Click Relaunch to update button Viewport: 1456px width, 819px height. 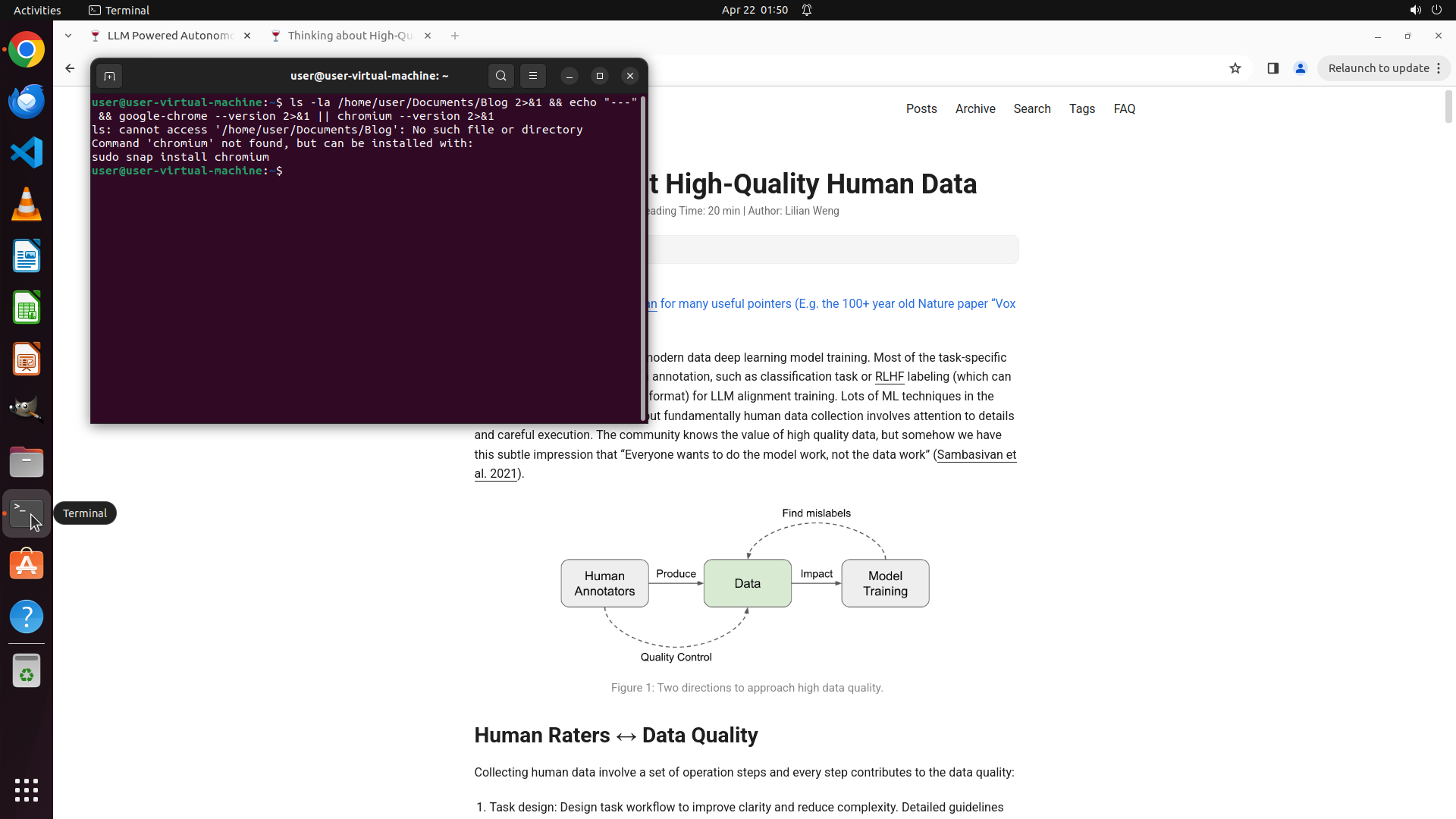1379,68
